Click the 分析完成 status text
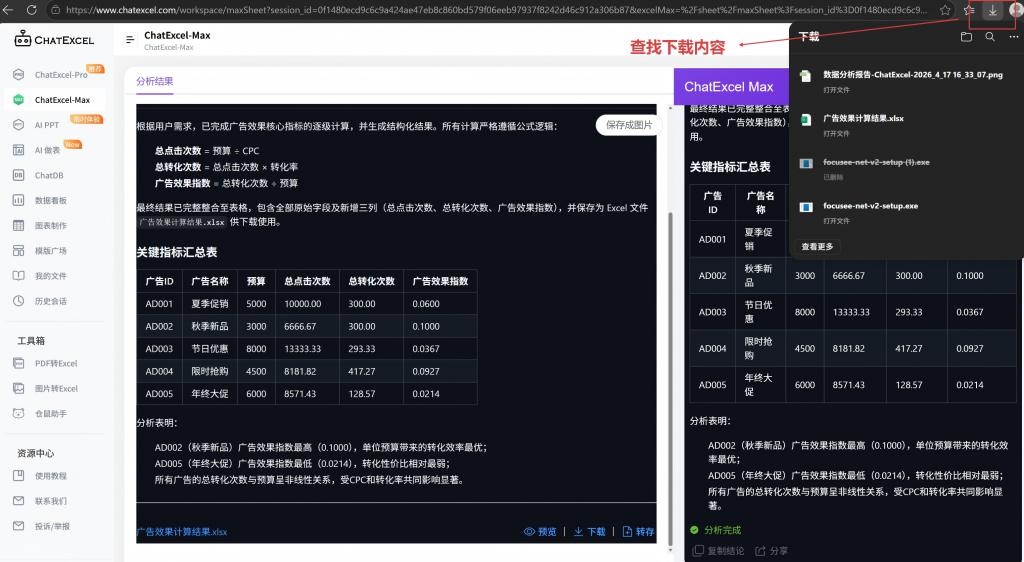1024x562 pixels. 722,530
